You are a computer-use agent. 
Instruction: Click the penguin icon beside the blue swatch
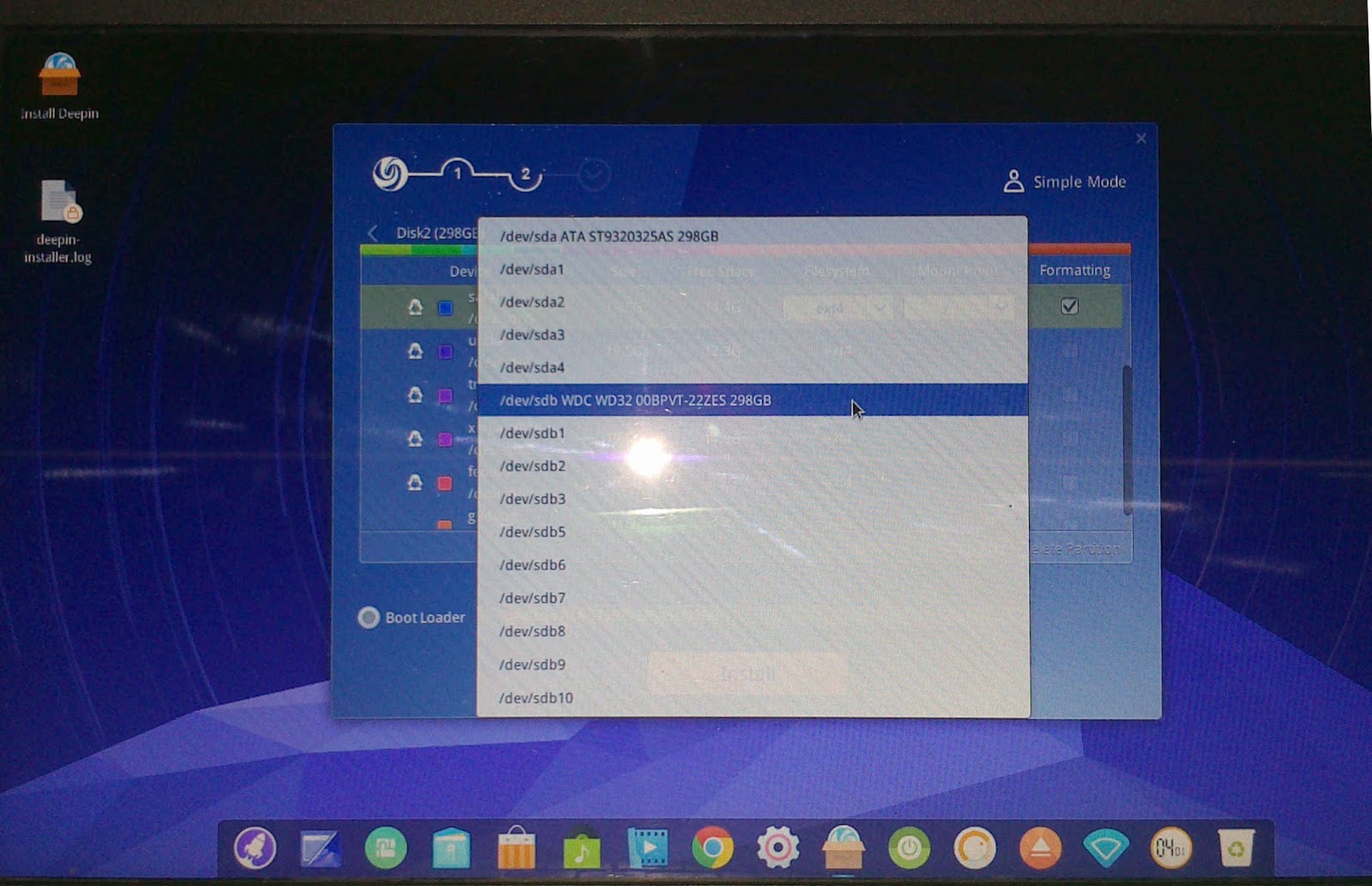(x=415, y=307)
